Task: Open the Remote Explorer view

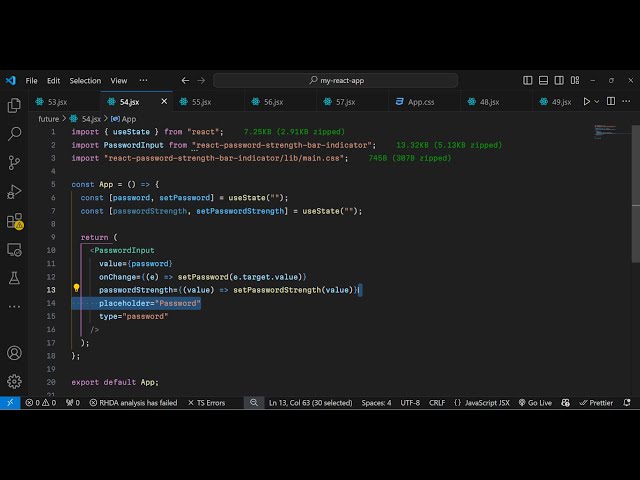Action: pos(14,249)
